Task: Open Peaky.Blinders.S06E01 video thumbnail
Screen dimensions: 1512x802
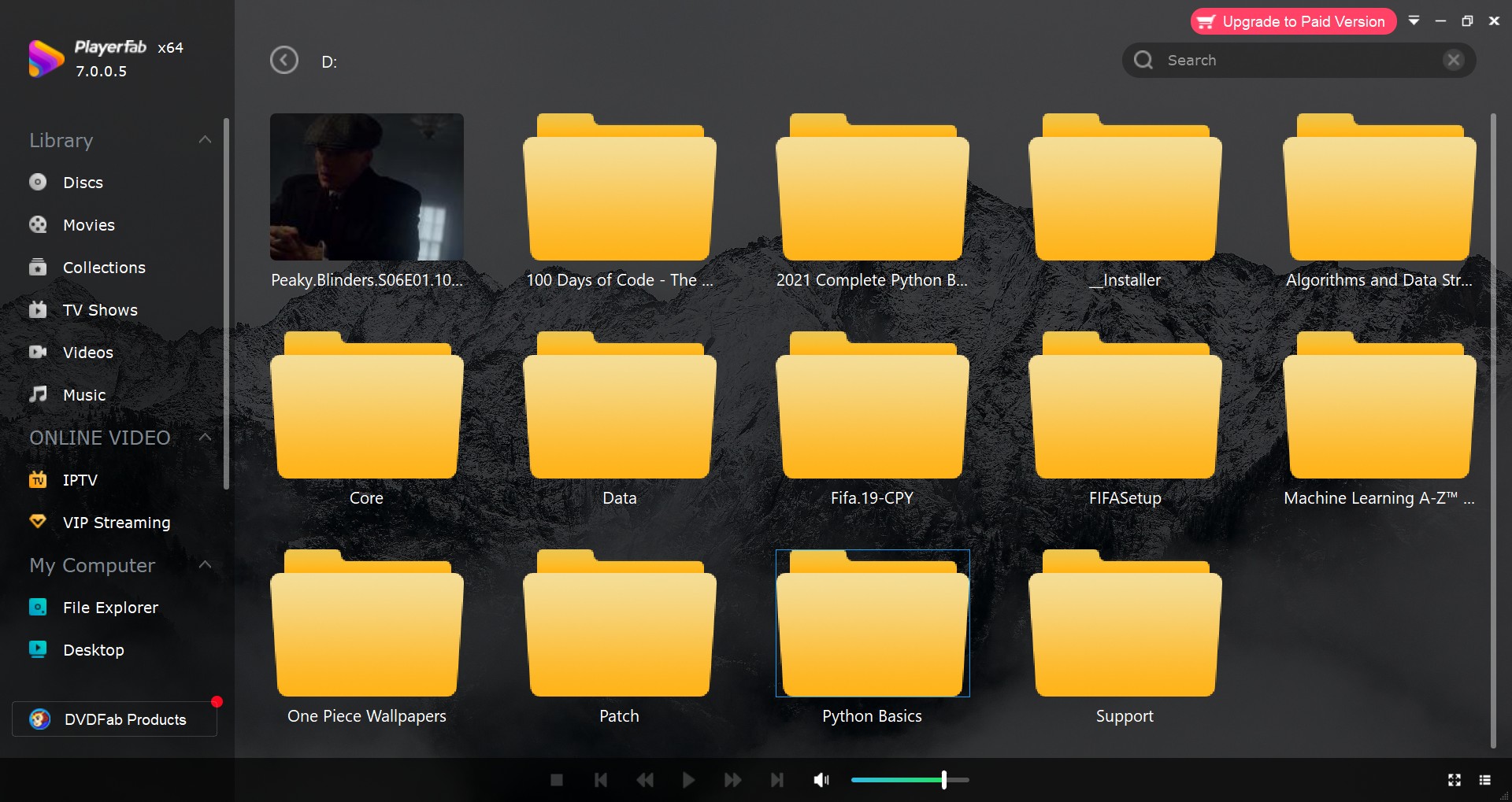Action: tap(367, 187)
